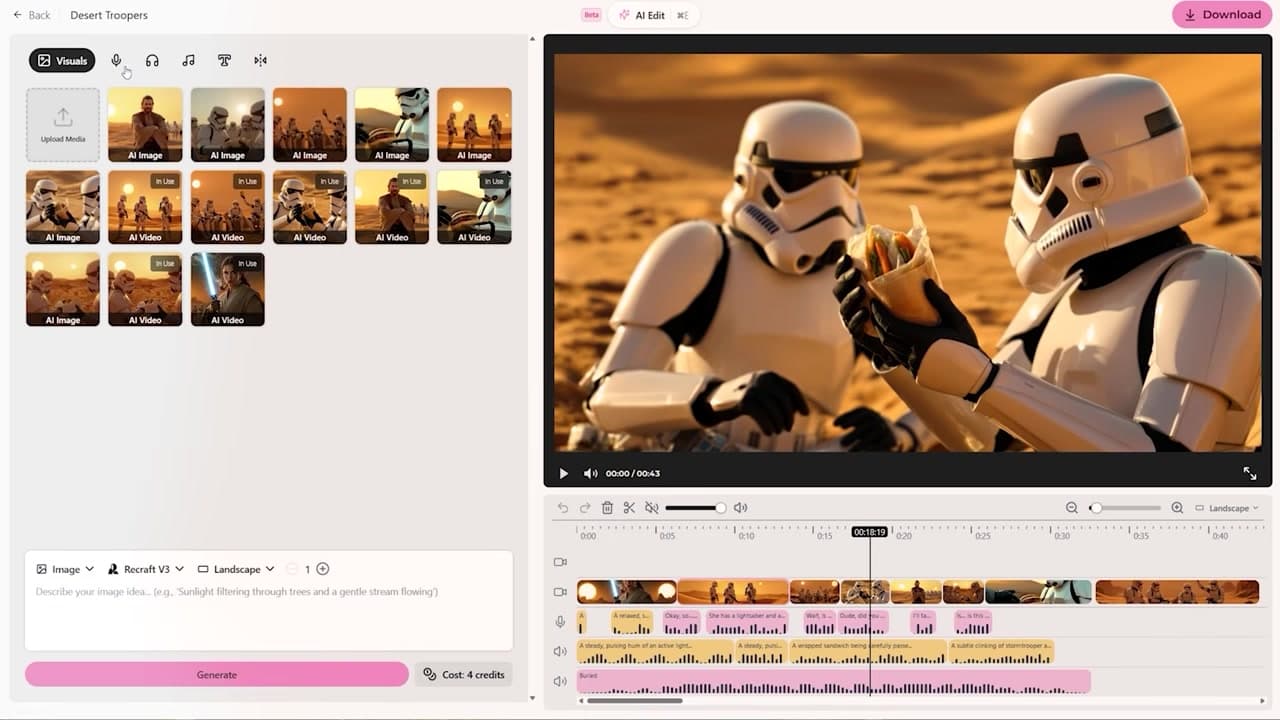Play the video preview
Viewport: 1280px width, 720px height.
pos(563,473)
